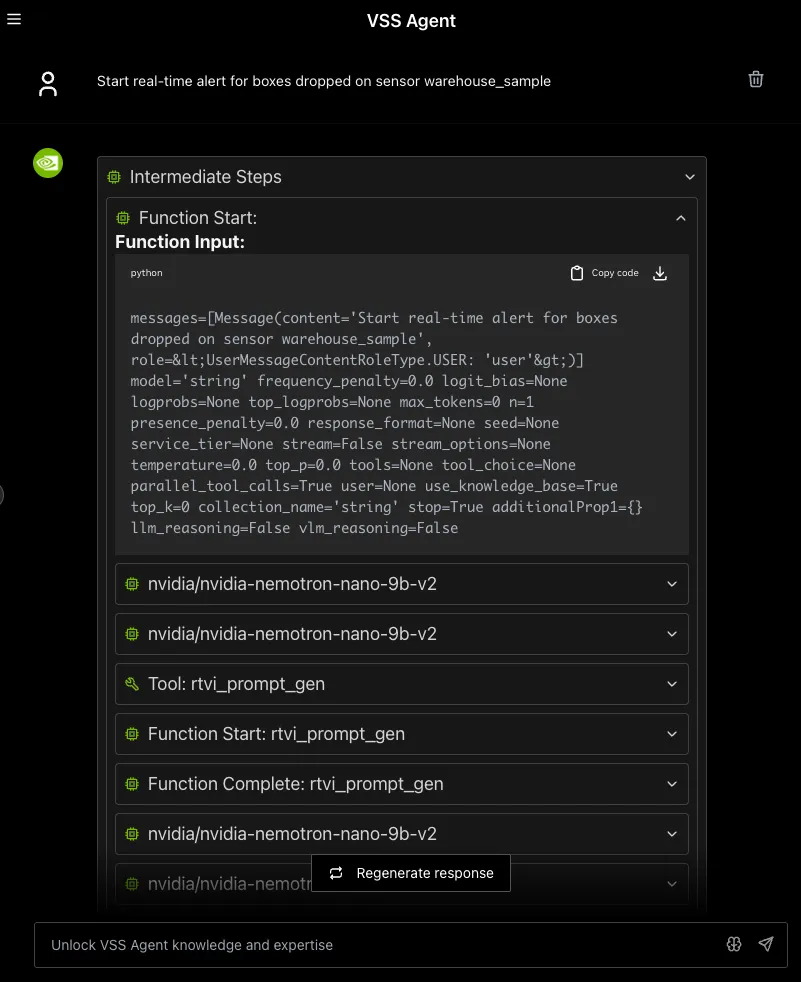Send the message with paper plane icon
This screenshot has height=982, width=801.
765,944
